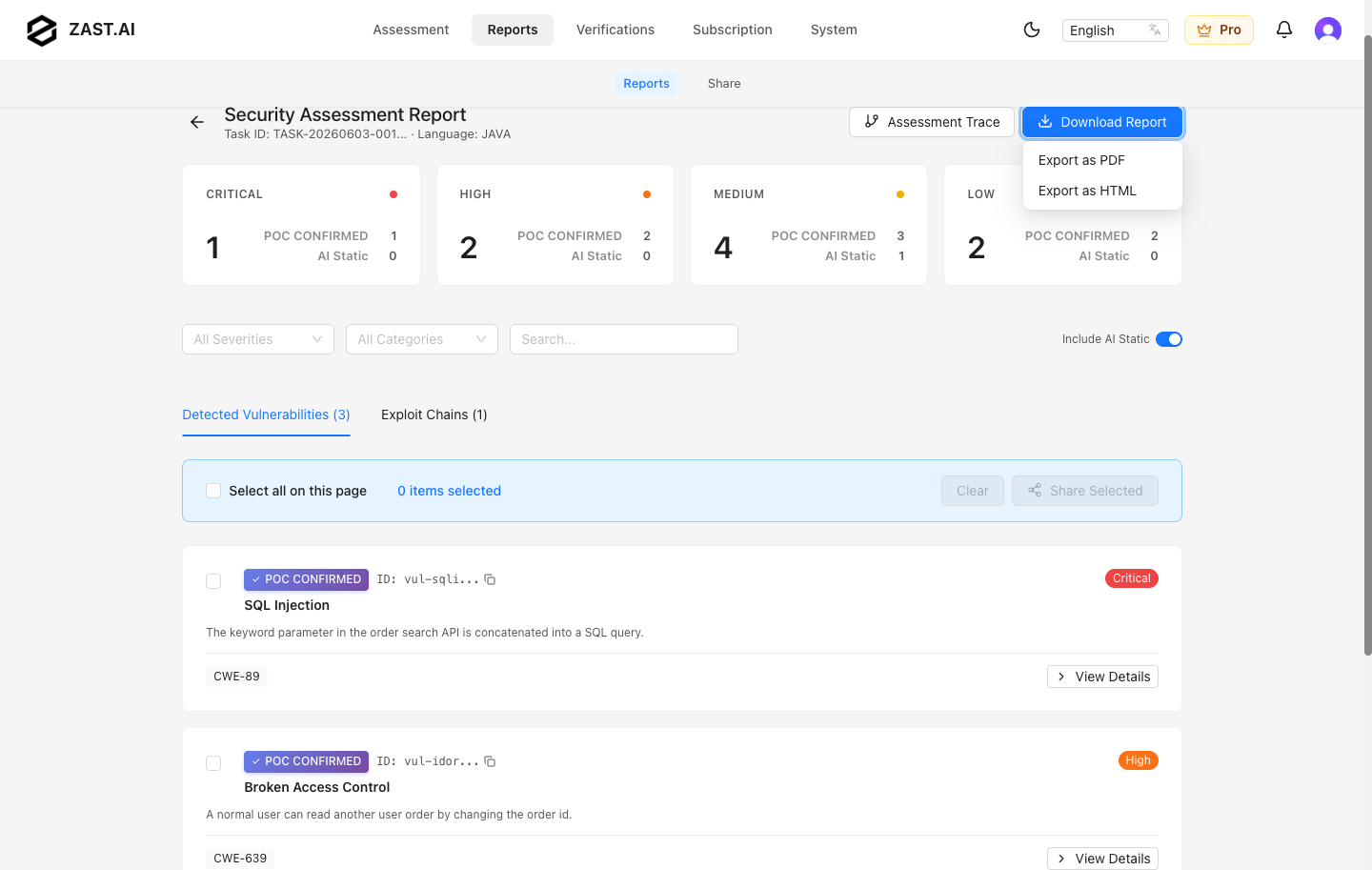Screen dimensions: 1372x870
Task: Expand View Details for SQL Injection
Action: coord(1102,677)
